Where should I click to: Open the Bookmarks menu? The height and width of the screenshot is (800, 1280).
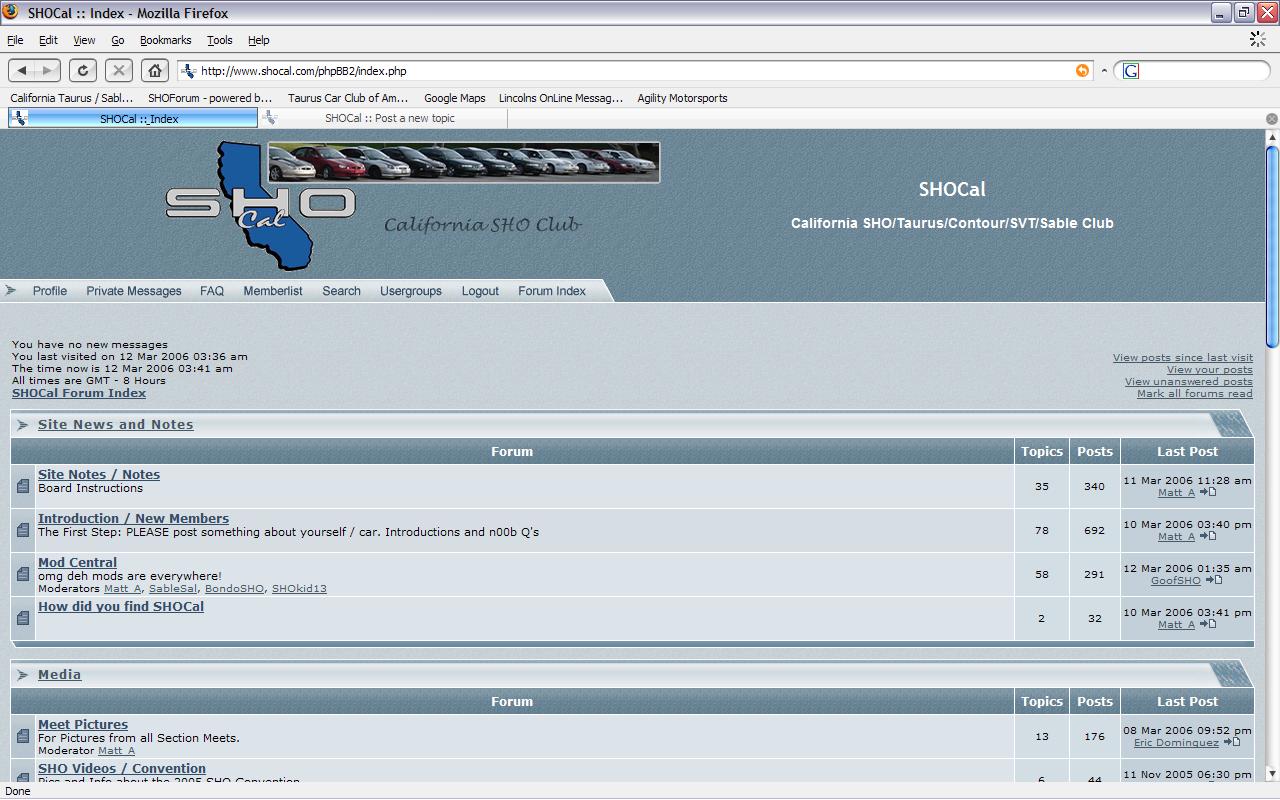pos(165,40)
